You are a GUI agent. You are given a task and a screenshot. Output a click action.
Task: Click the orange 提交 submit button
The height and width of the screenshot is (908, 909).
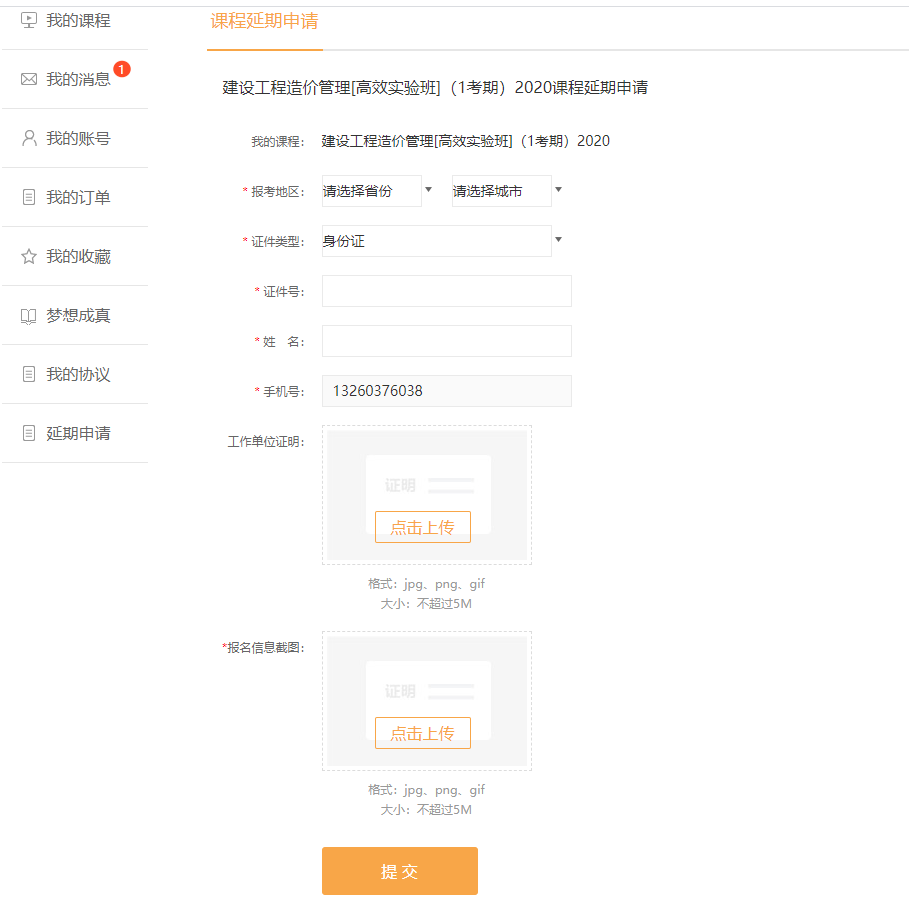pos(399,870)
